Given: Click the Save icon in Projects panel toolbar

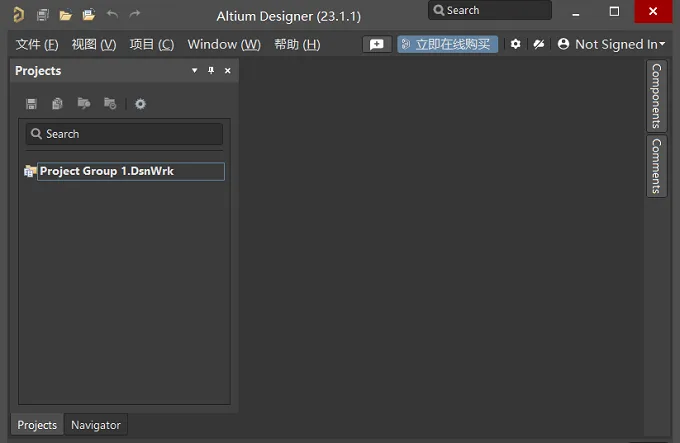Looking at the screenshot, I should [31, 104].
